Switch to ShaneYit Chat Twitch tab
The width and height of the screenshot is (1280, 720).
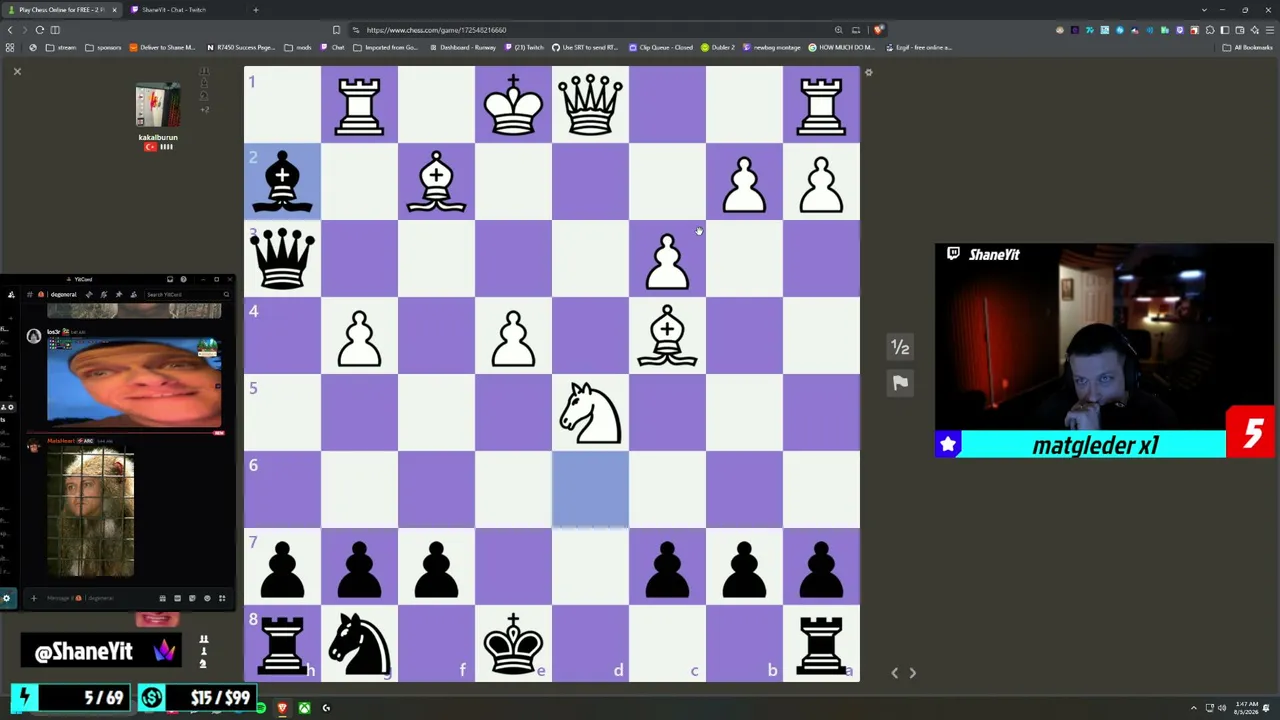[180, 10]
